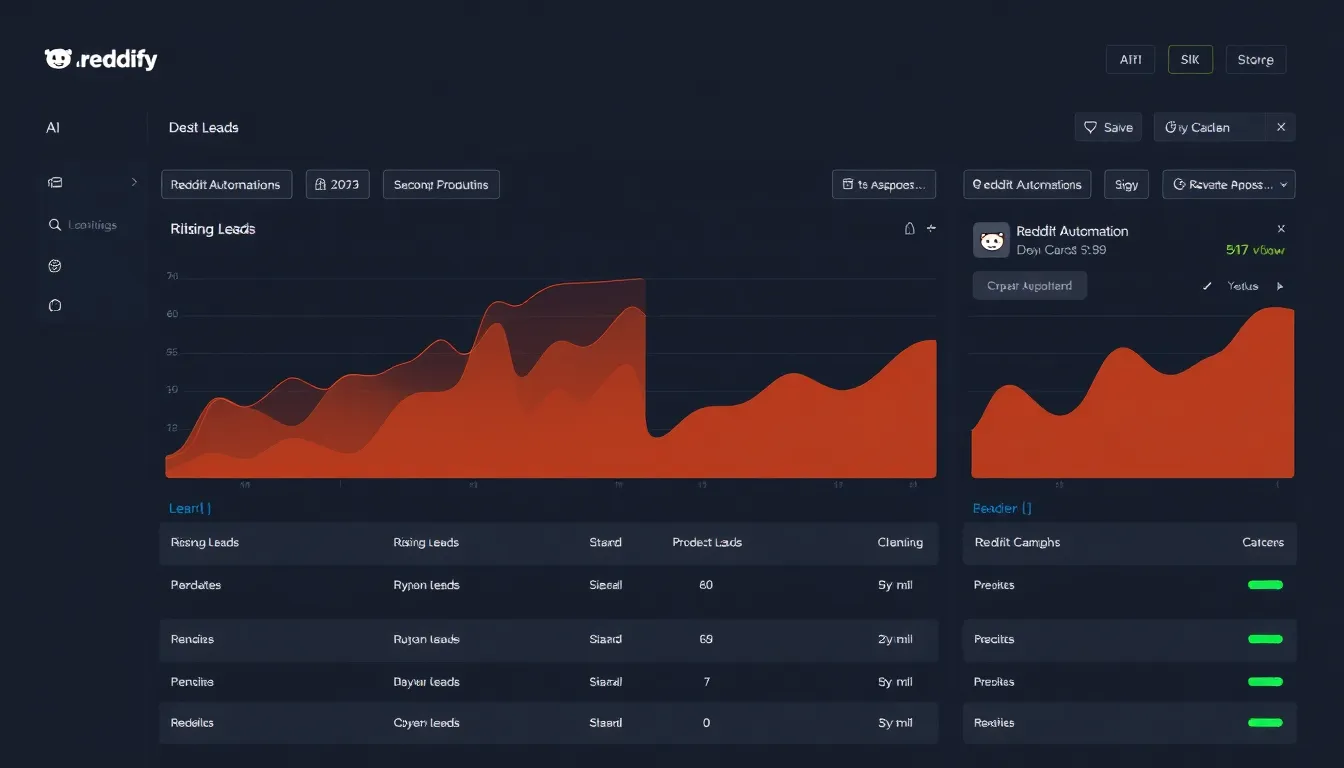This screenshot has width=1344, height=768.
Task: Click the Reddit mascot icon in sidebar
Action: click(55, 265)
